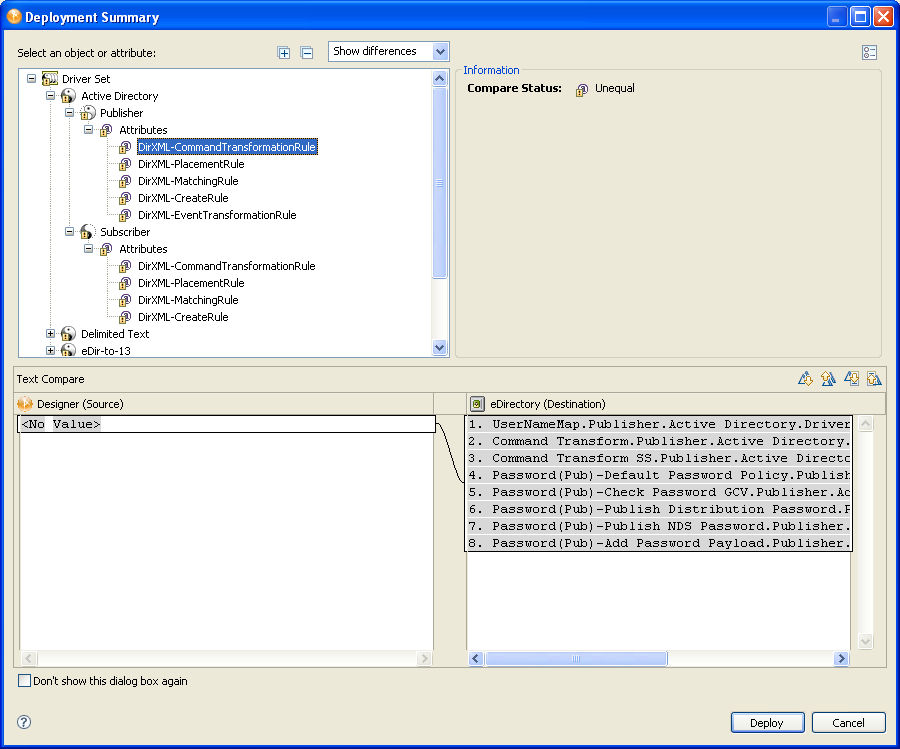This screenshot has height=749, width=900.
Task: Click the Publisher DirXML-MatchingRule attribute icon
Action: pos(125,181)
